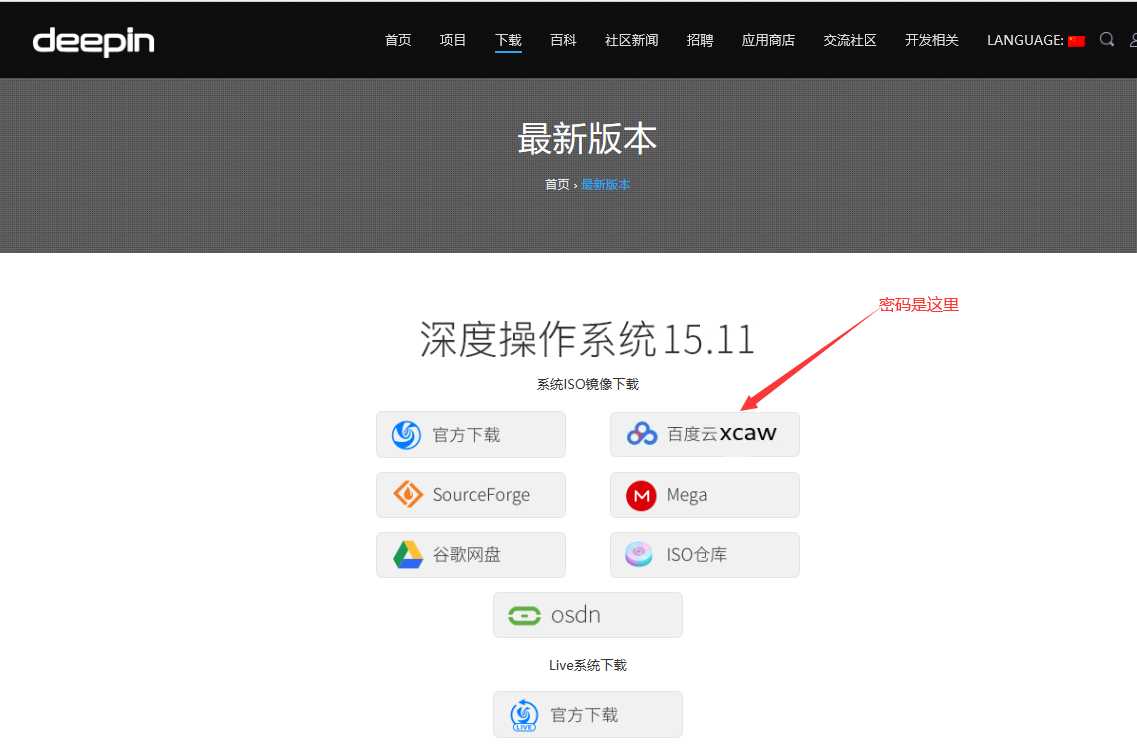Image resolution: width=1137 pixels, height=749 pixels.
Task: Click the deepin logo
Action: tap(94, 41)
